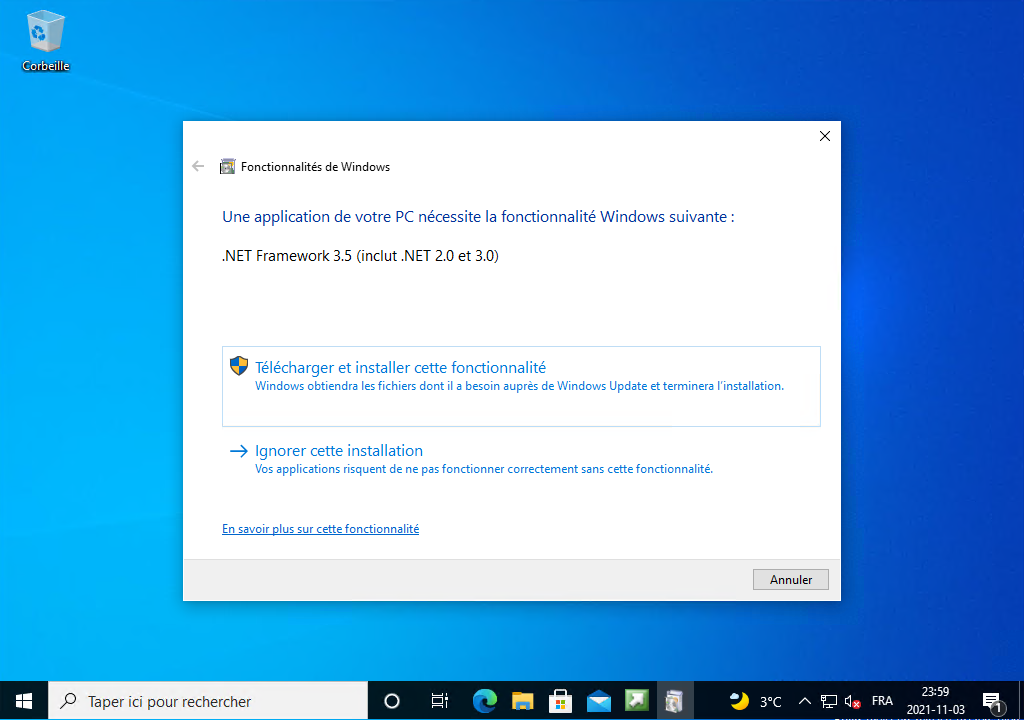1024x720 pixels.
Task: Launch Microsoft Edge from taskbar
Action: coord(485,701)
